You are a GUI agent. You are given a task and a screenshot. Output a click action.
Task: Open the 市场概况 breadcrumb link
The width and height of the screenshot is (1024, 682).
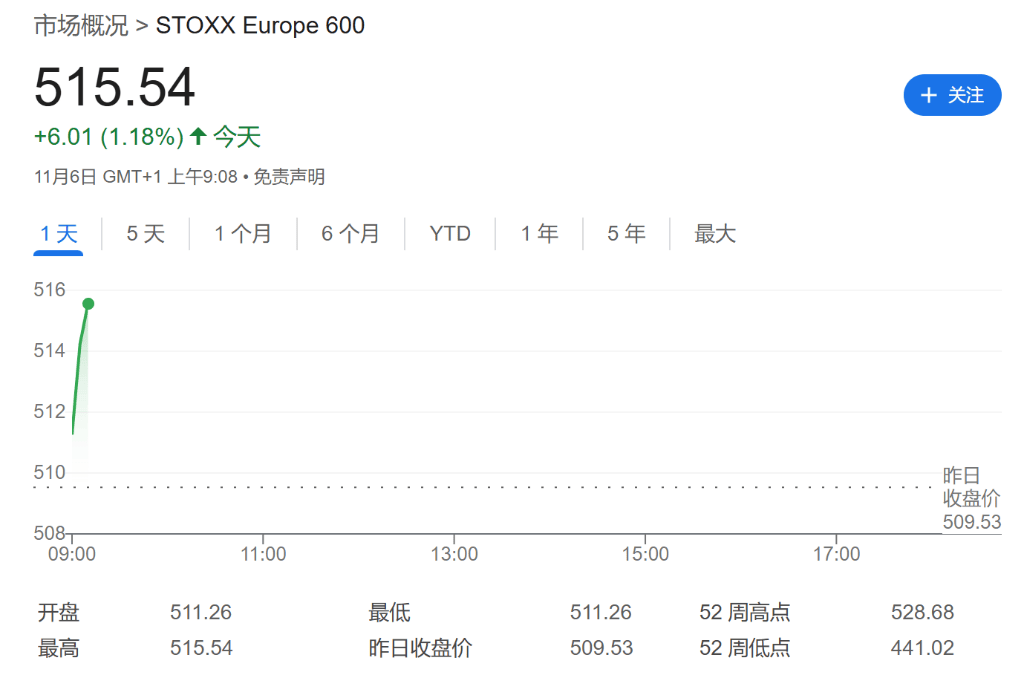point(81,26)
